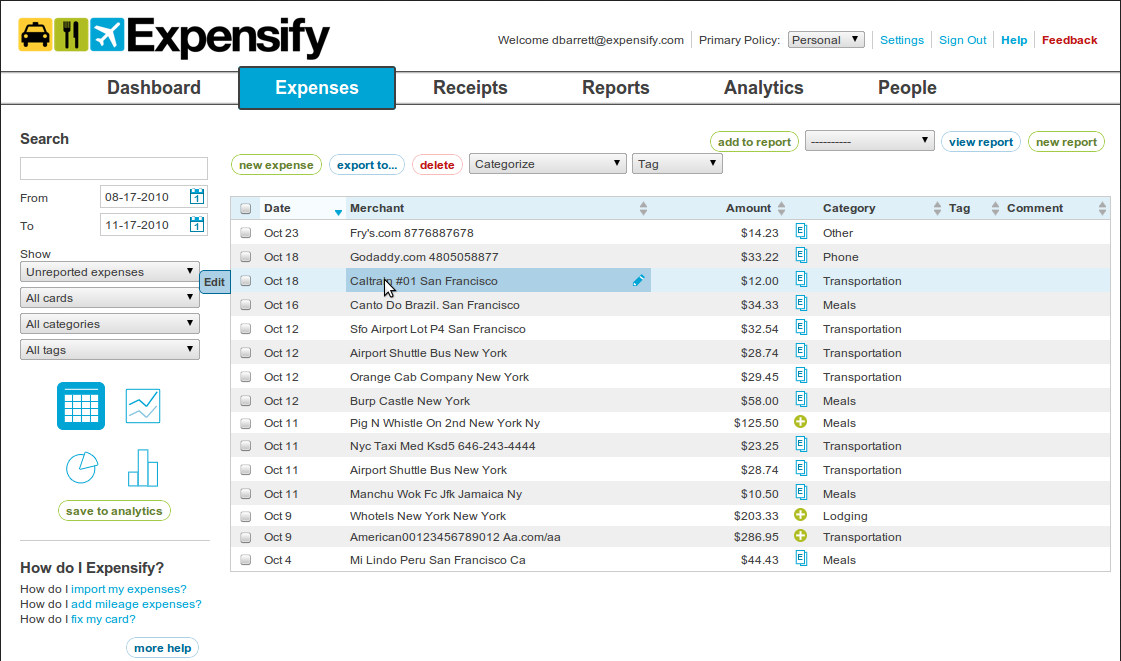Select the bar chart view icon
1121x661 pixels.
point(143,467)
